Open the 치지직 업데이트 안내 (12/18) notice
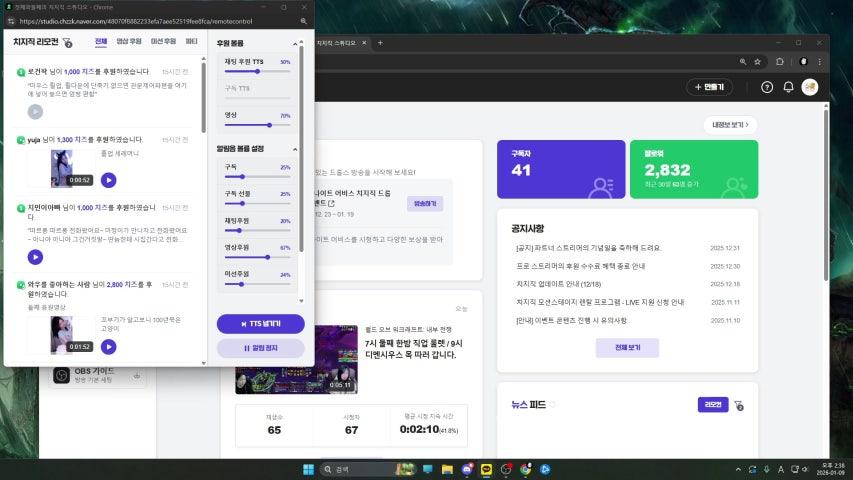 [x=558, y=284]
